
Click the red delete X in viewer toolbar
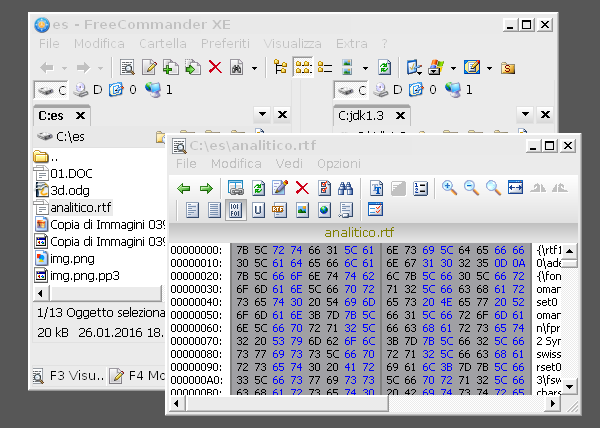point(302,188)
